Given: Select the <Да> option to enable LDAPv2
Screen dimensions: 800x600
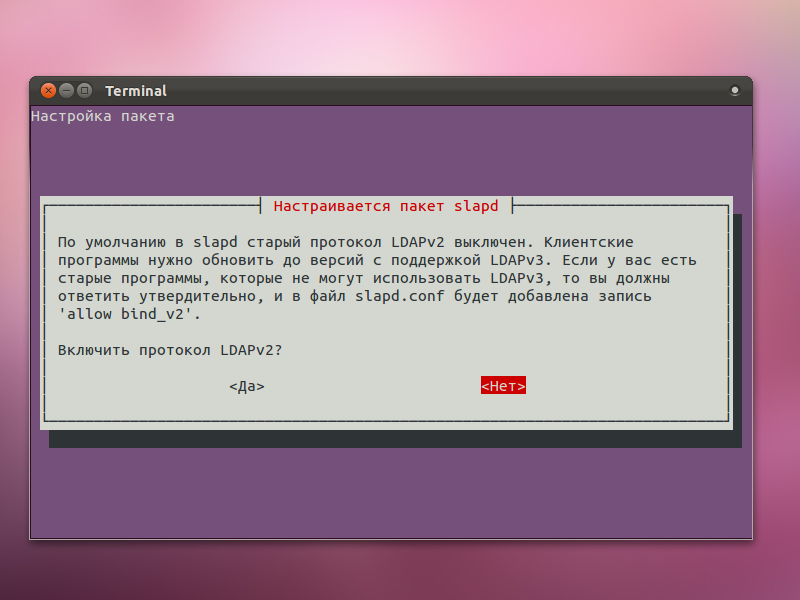Looking at the screenshot, I should [x=247, y=386].
